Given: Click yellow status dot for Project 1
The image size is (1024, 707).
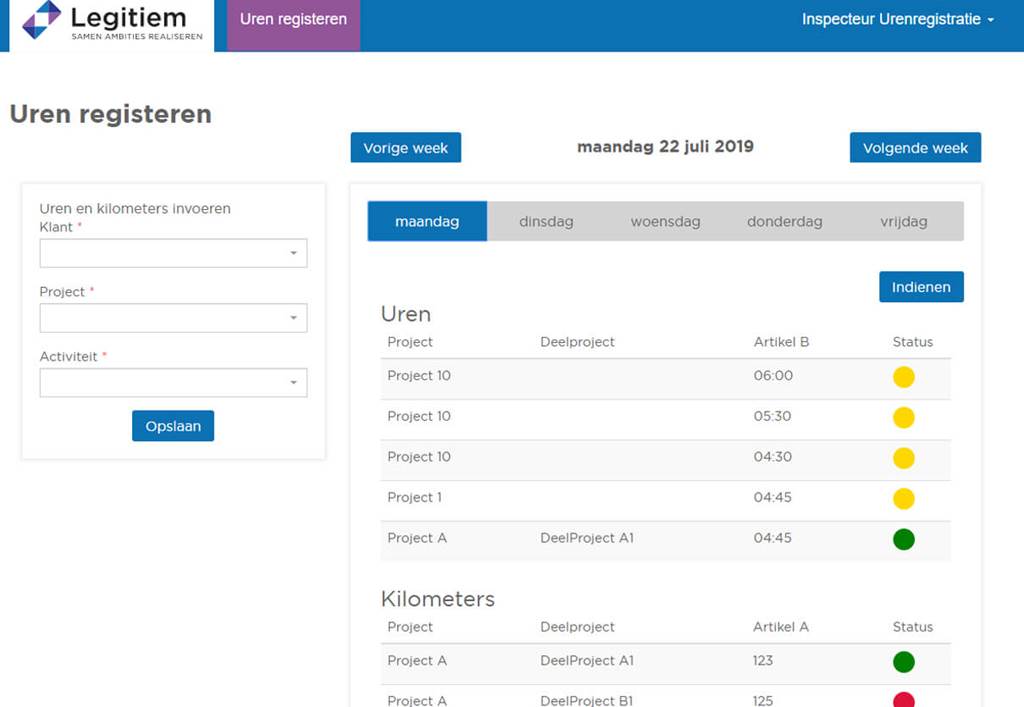Looking at the screenshot, I should click(x=903, y=498).
